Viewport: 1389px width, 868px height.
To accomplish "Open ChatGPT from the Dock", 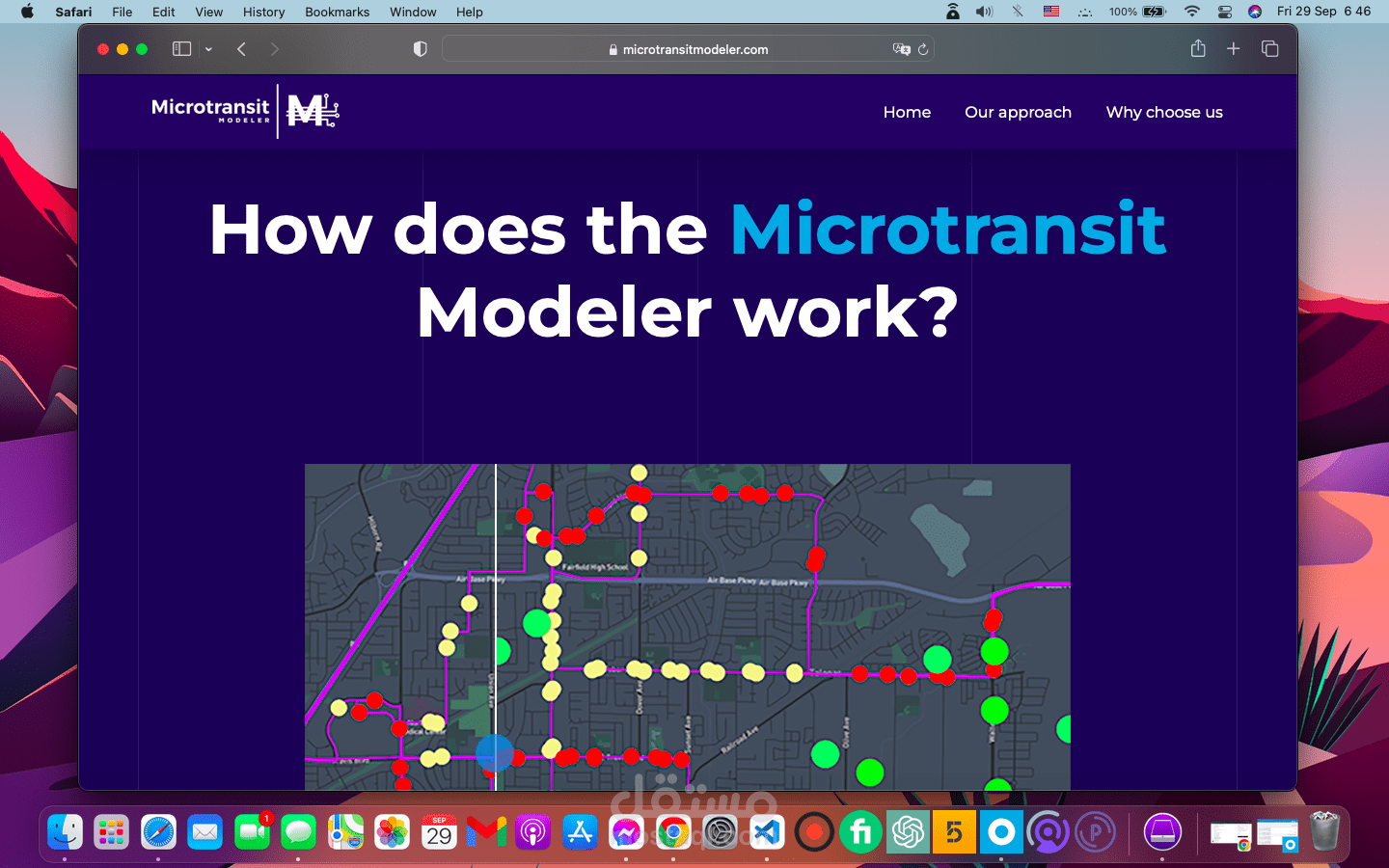I will click(x=908, y=831).
